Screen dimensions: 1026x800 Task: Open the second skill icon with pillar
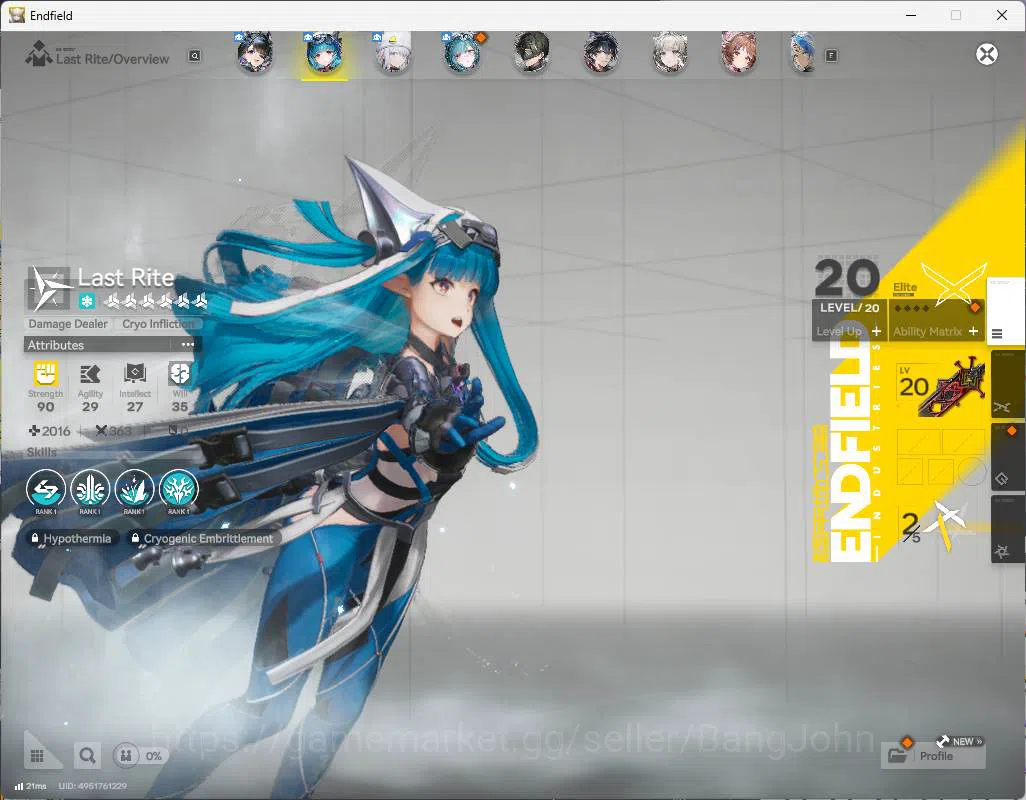point(90,490)
